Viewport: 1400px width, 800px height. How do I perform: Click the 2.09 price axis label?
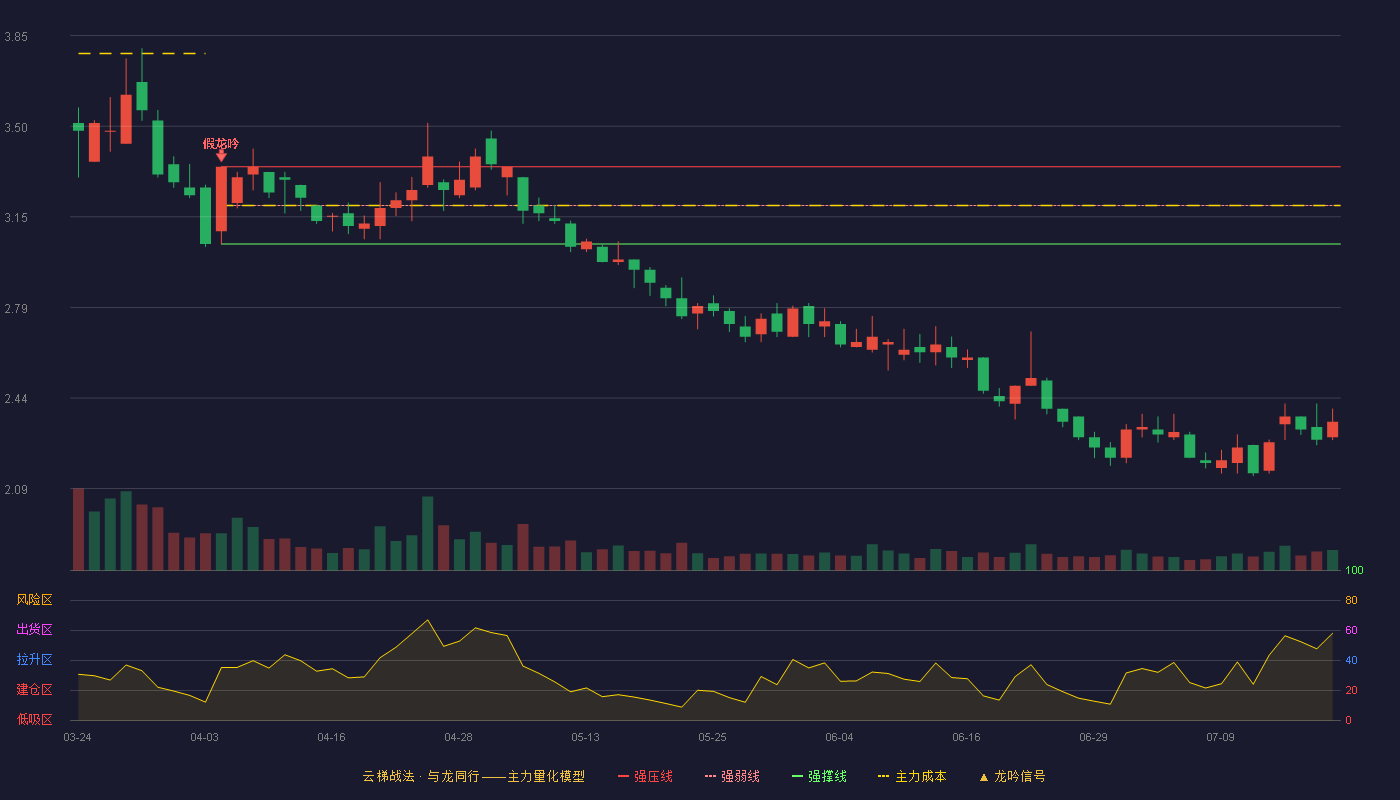tap(16, 490)
